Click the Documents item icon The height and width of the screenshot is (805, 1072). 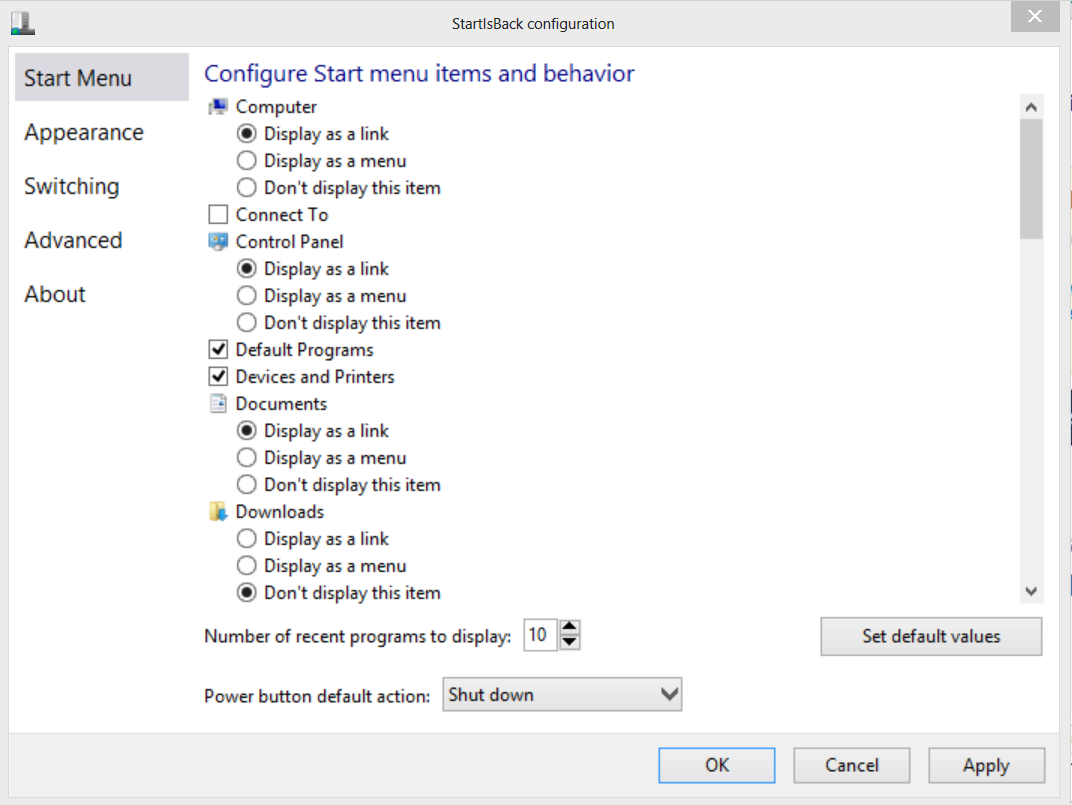click(218, 404)
